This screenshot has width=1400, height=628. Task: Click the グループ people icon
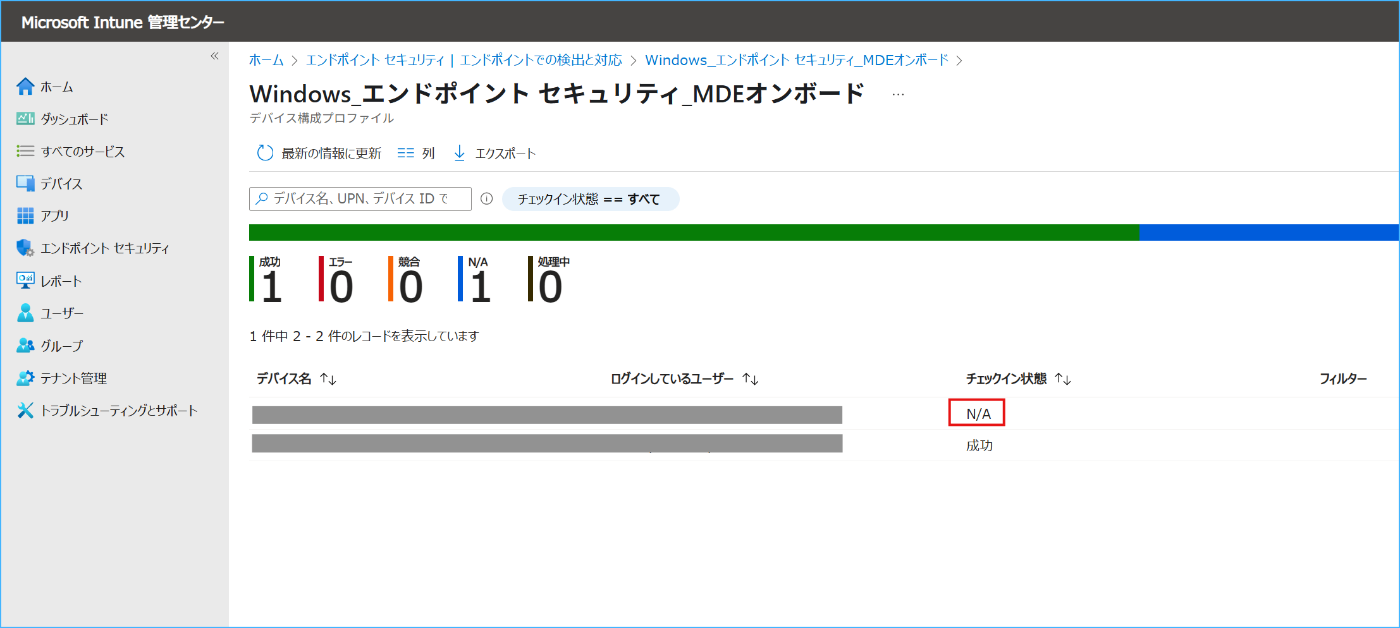tap(26, 346)
